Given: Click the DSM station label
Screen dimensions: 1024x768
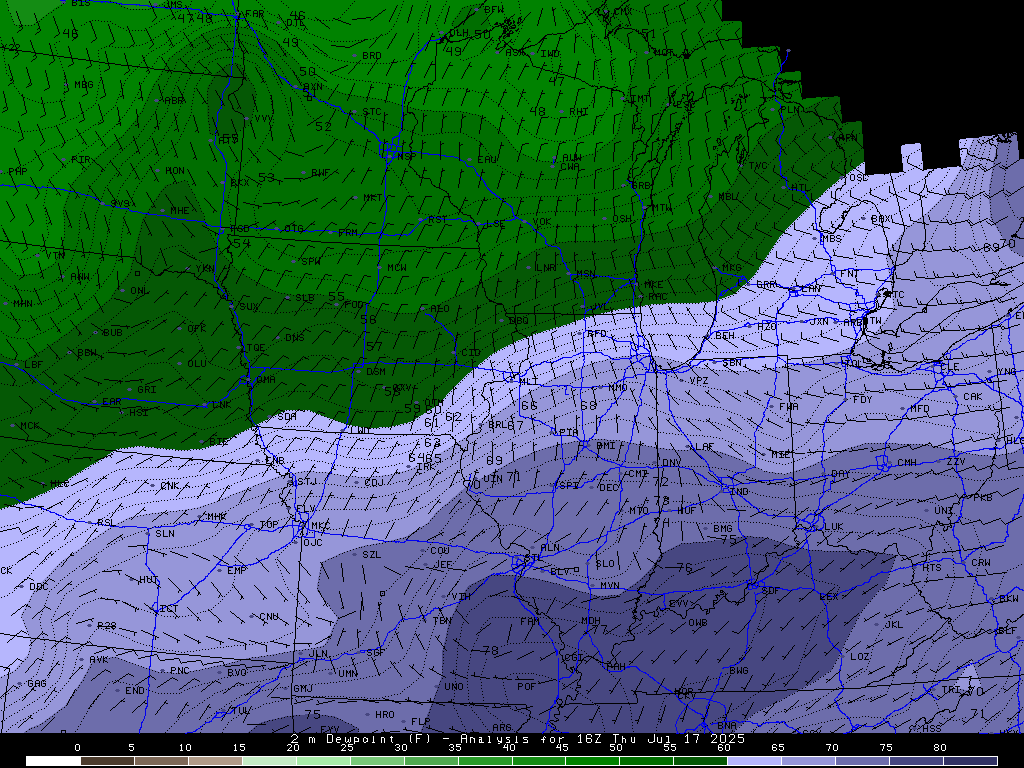Looking at the screenshot, I should click(x=376, y=372).
